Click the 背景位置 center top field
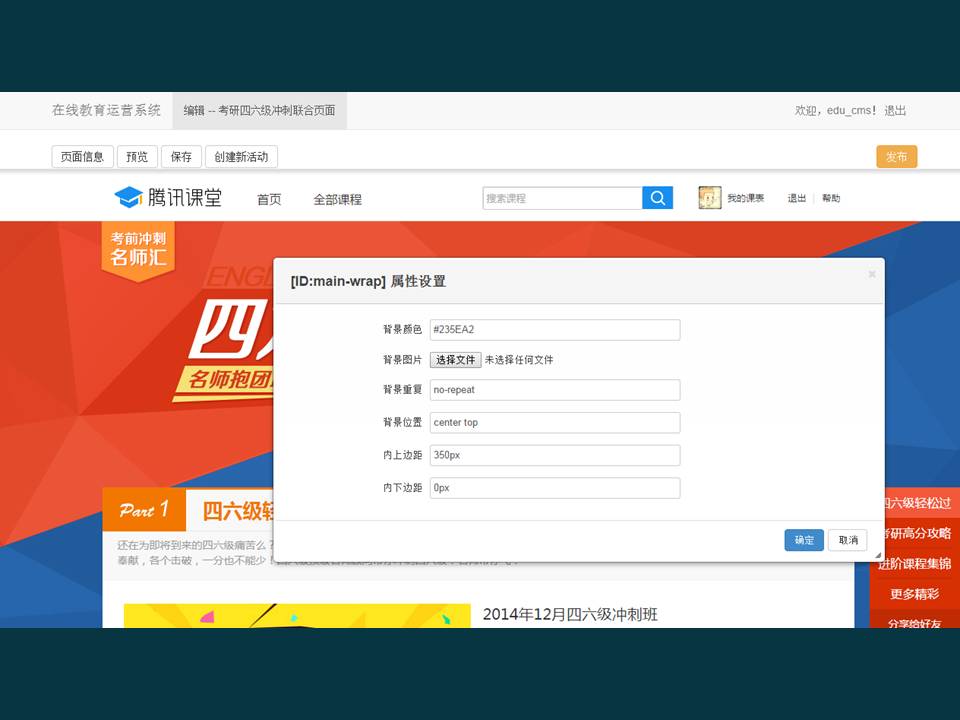The image size is (960, 720). pyautogui.click(x=554, y=422)
